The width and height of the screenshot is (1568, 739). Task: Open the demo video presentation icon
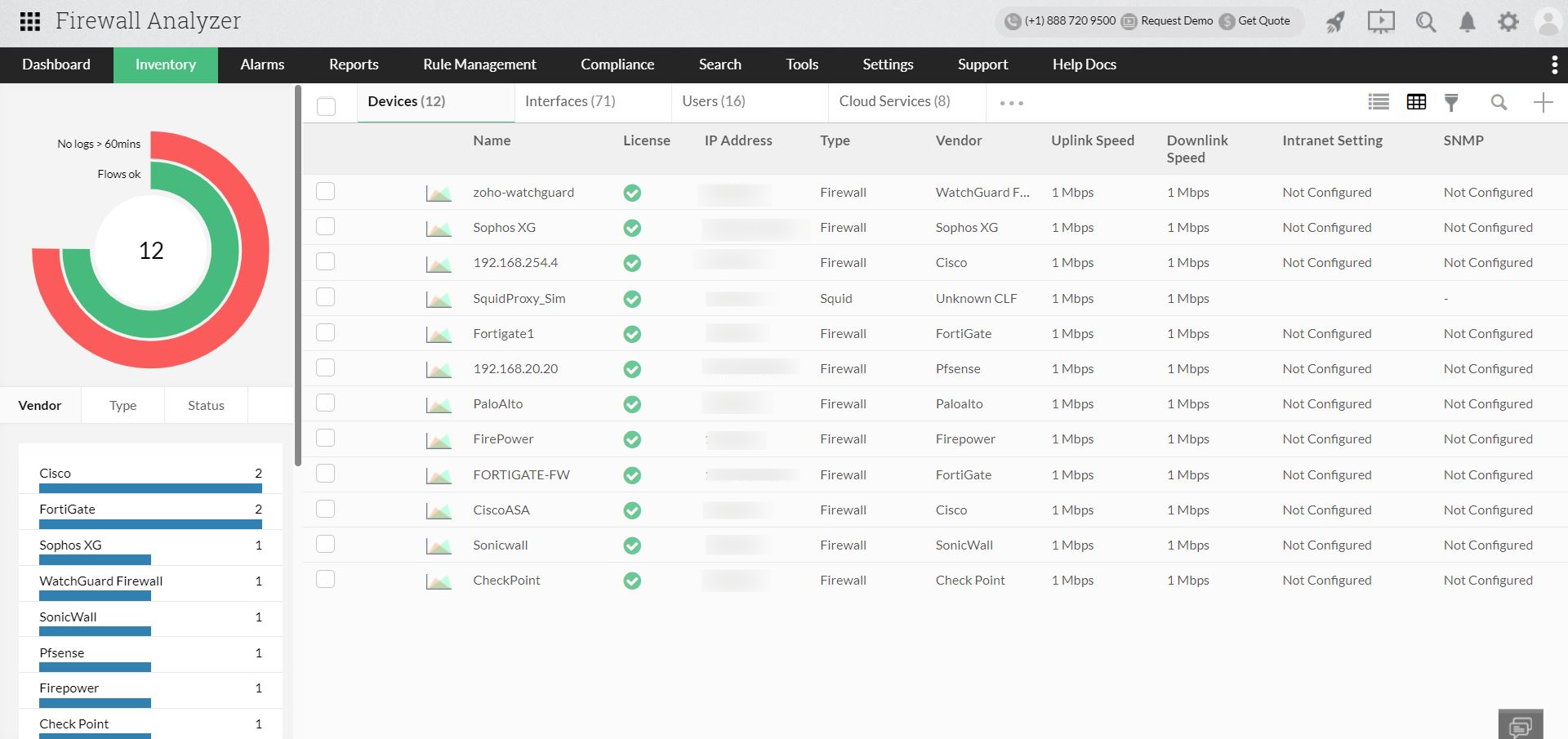click(x=1380, y=22)
